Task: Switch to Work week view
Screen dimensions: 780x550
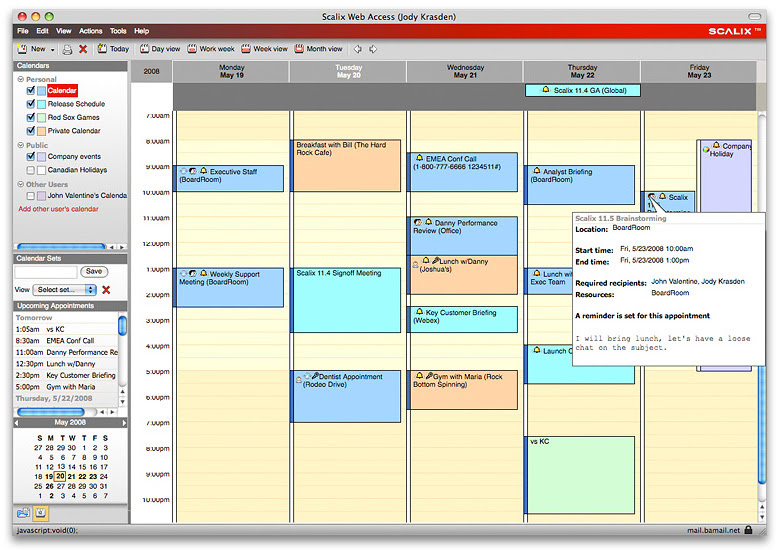Action: point(211,49)
